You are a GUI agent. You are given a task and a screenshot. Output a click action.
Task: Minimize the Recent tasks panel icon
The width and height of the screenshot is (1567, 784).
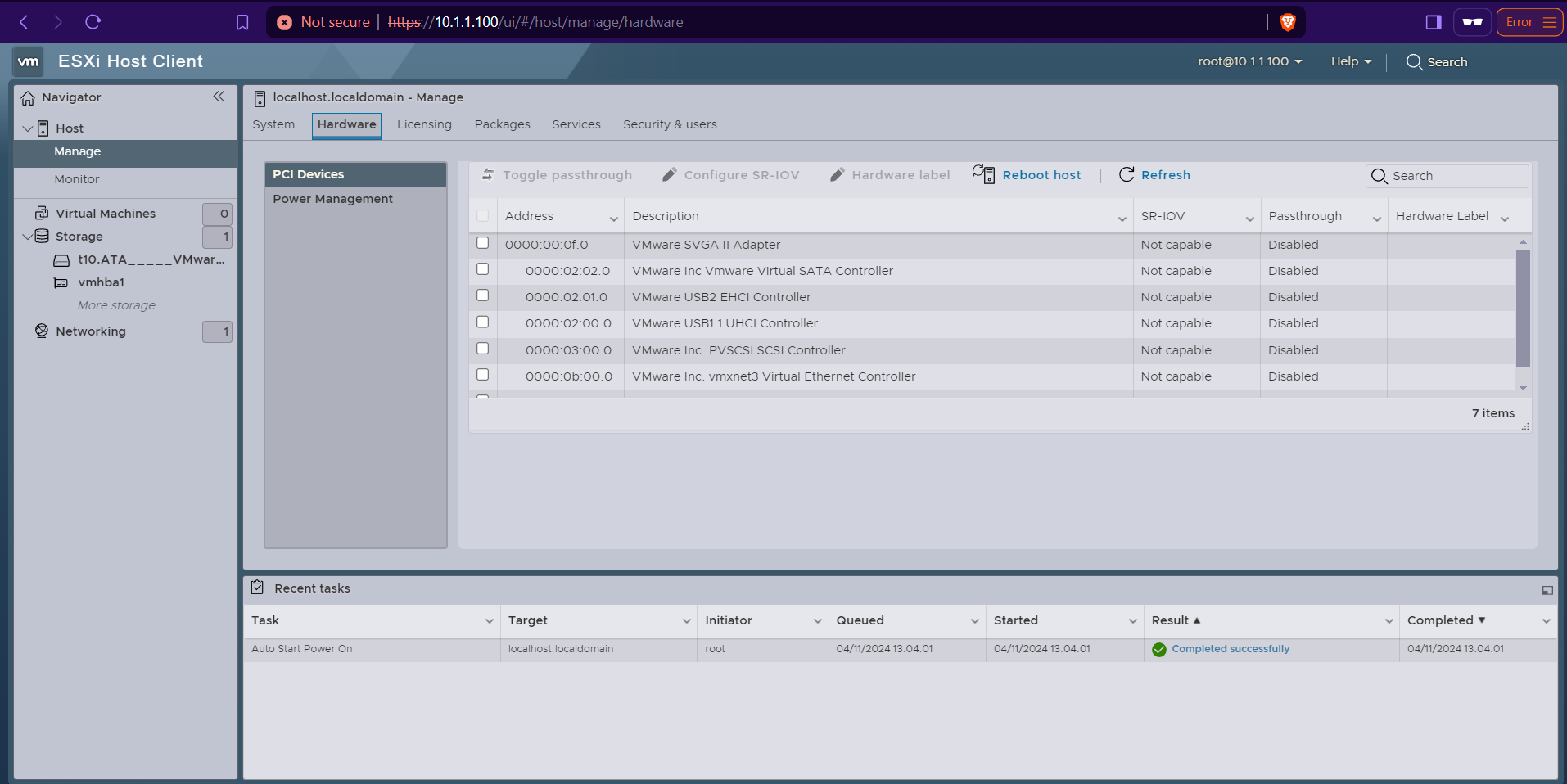click(1547, 590)
